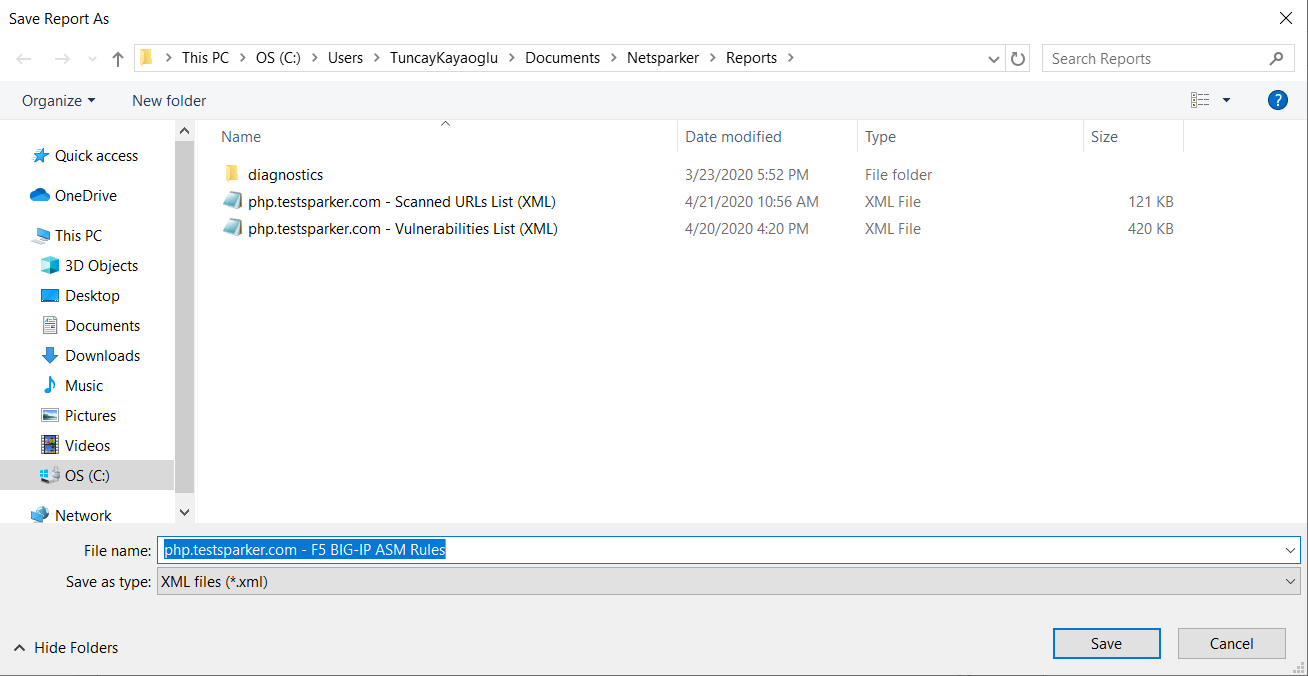Refresh the Reports folder view
Viewport: 1308px width, 676px height.
(x=1018, y=57)
